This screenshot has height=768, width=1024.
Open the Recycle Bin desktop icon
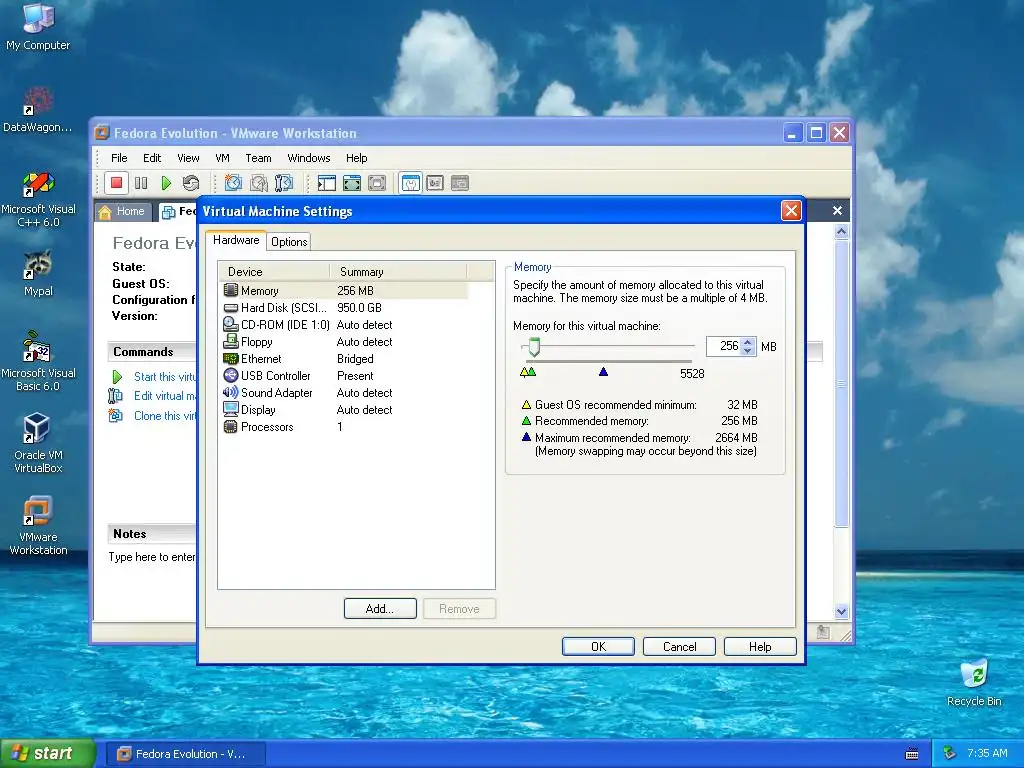974,682
